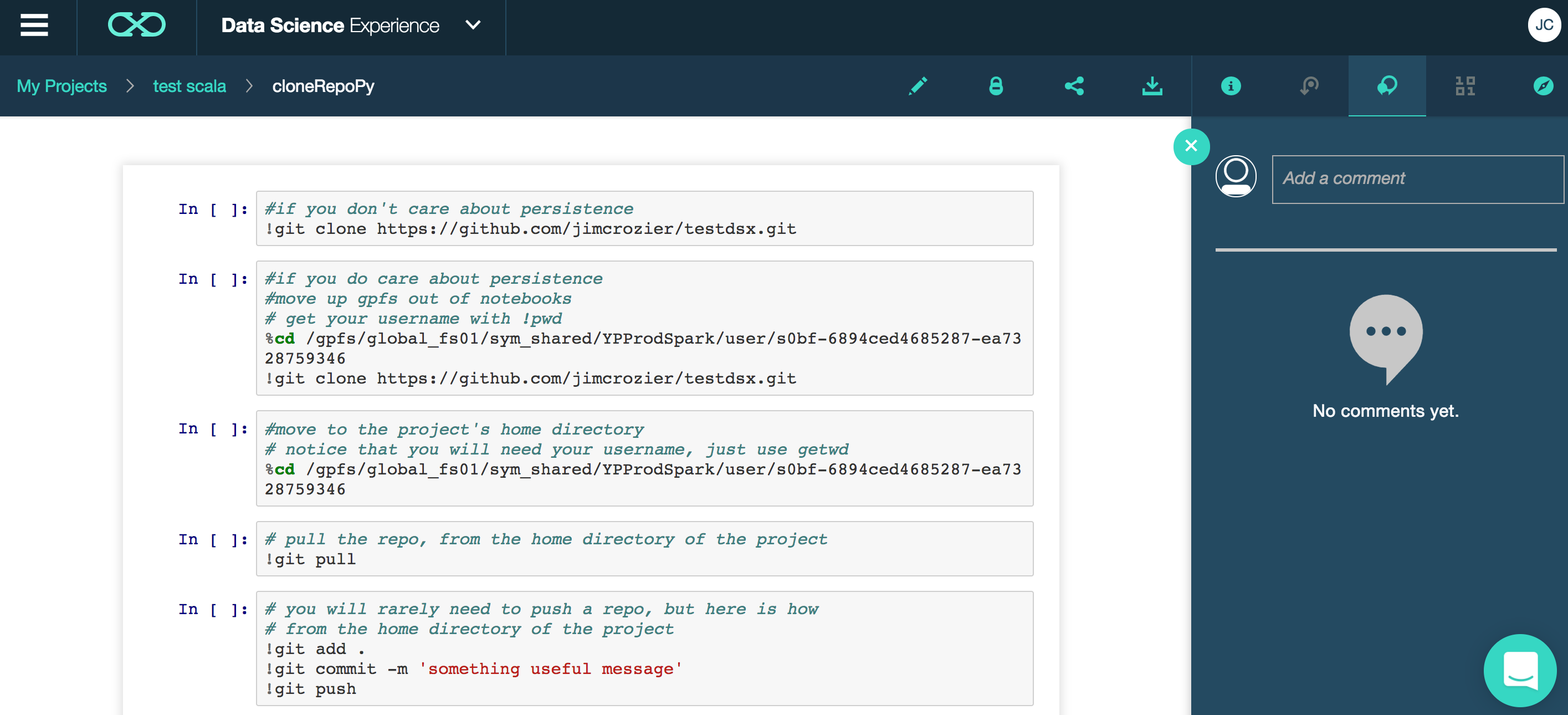This screenshot has width=1568, height=715.
Task: Open the hamburger navigation menu
Action: (x=34, y=25)
